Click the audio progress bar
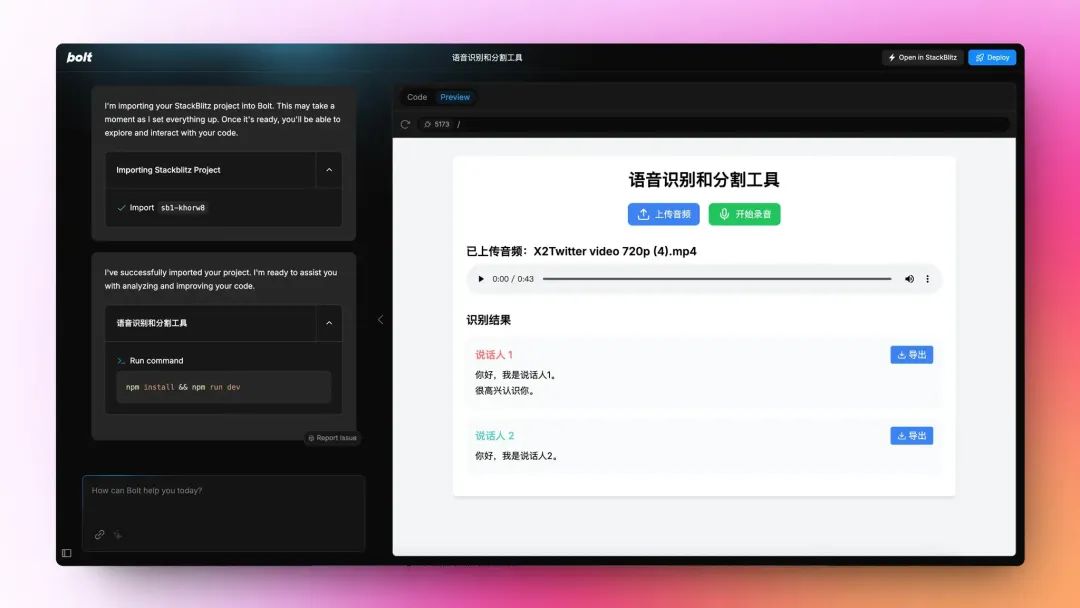The image size is (1080, 608). click(x=717, y=279)
